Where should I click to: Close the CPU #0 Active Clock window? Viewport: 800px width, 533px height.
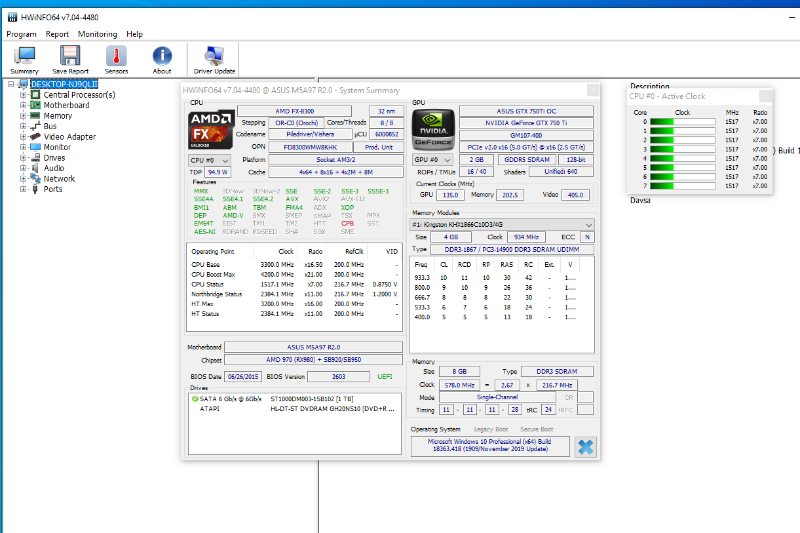coord(766,96)
